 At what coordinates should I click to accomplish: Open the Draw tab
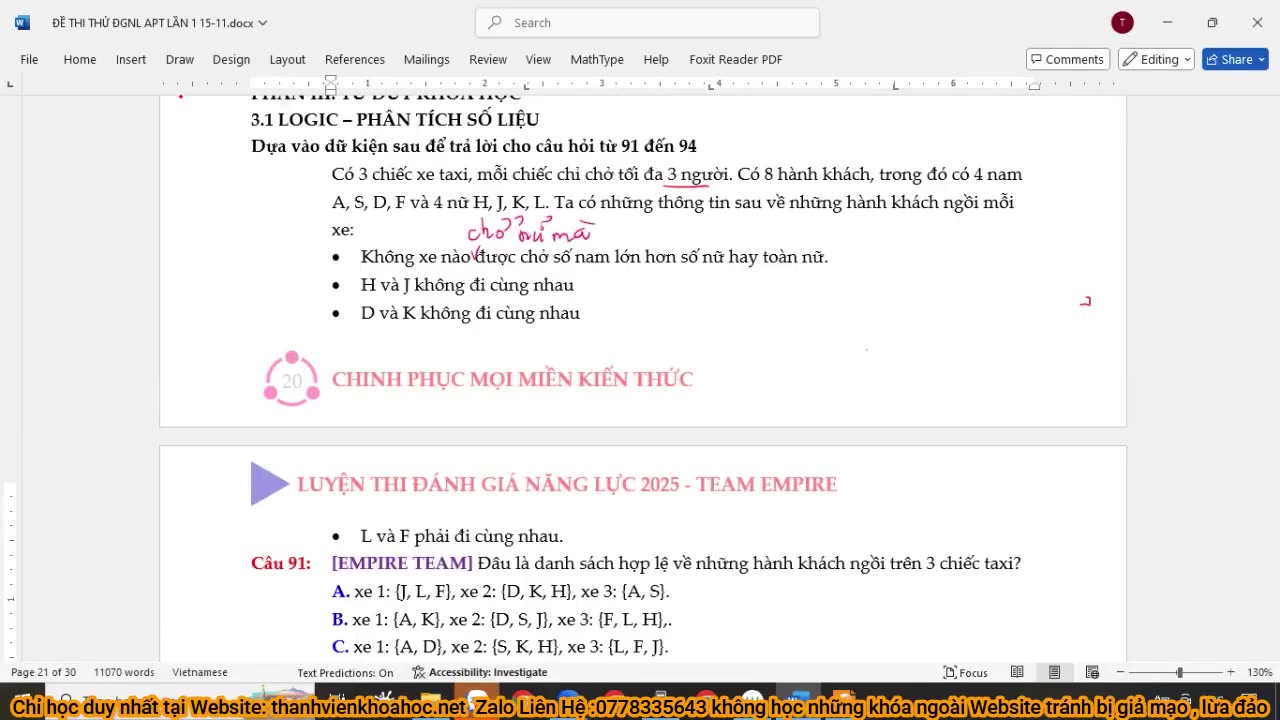tap(180, 59)
